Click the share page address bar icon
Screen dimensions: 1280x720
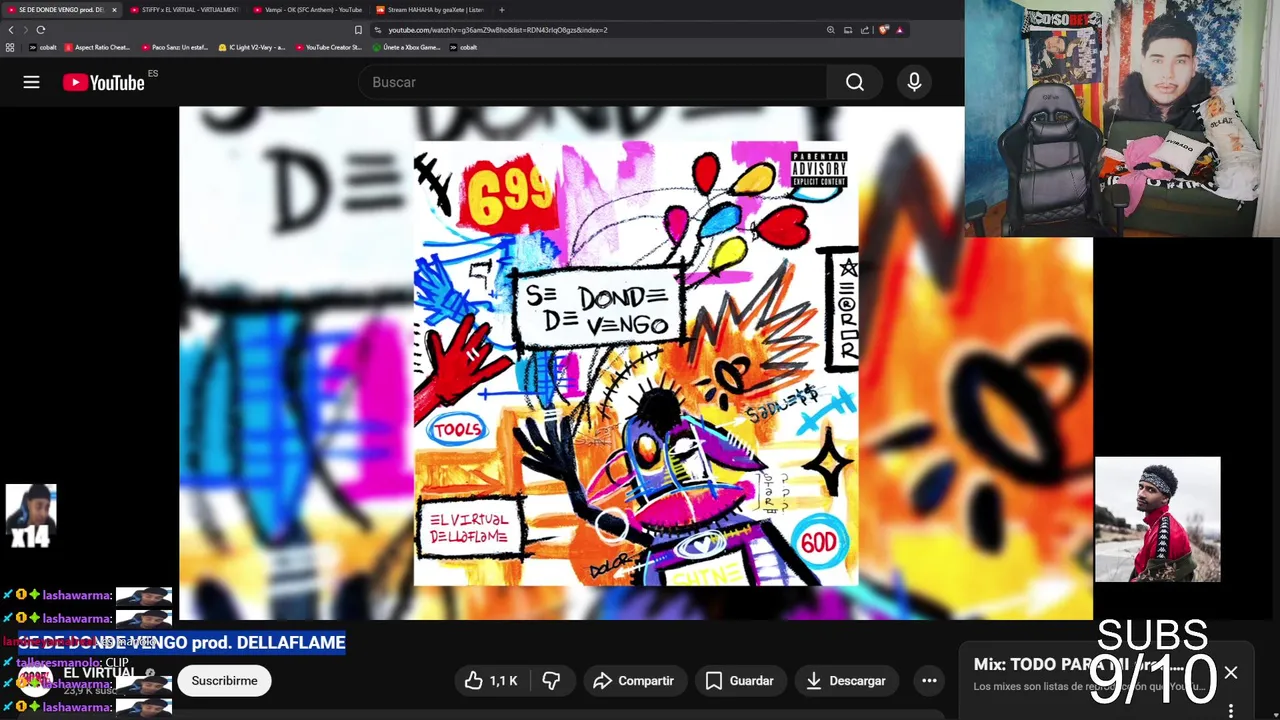865,30
